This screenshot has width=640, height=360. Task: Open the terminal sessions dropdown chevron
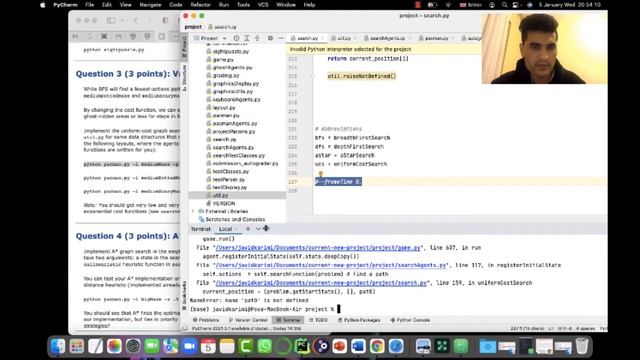pyautogui.click(x=258, y=229)
